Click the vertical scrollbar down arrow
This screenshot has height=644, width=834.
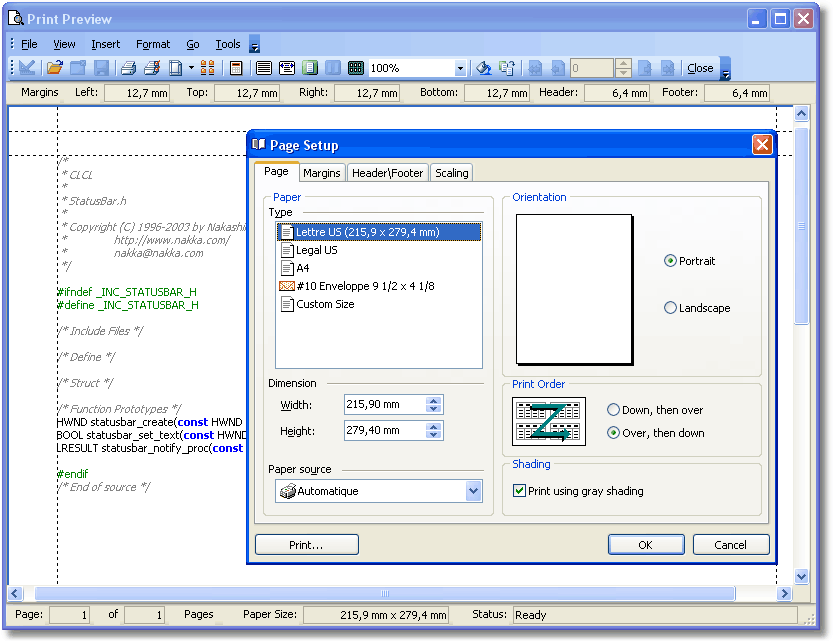tap(801, 576)
